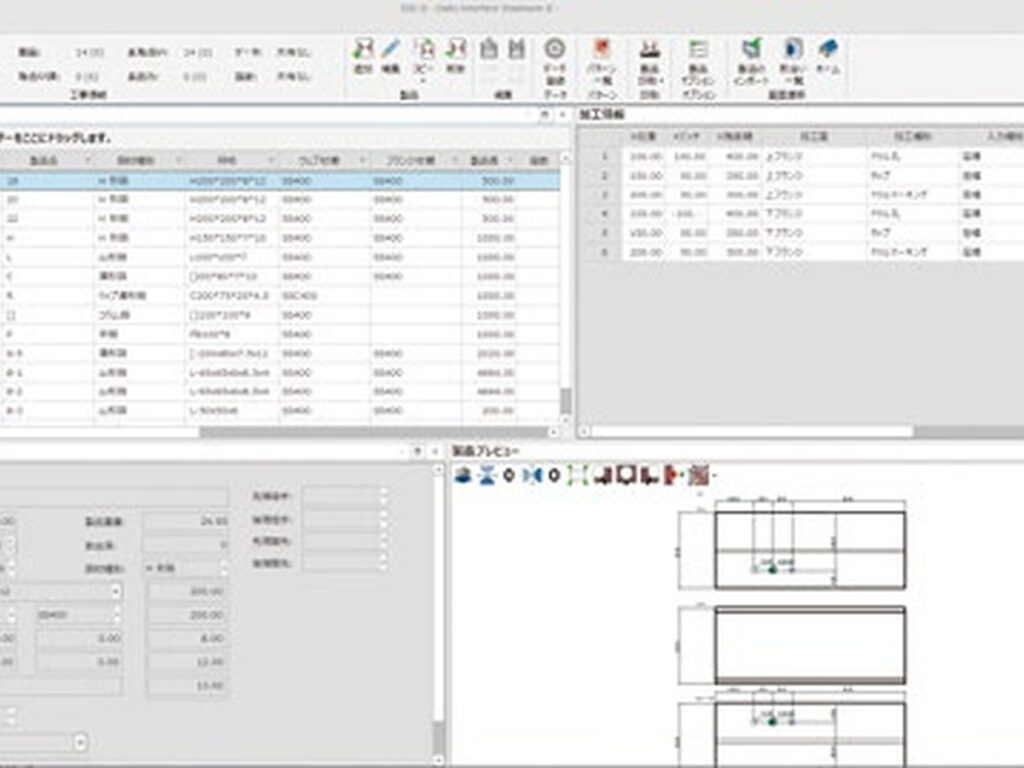Viewport: 1024px width, 768px height.
Task: Click the dark bracket icon before the square frame icon
Action: pos(604,475)
